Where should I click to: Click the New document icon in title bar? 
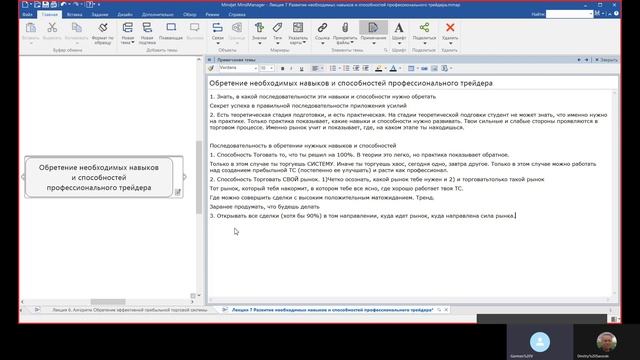[x=26, y=4]
